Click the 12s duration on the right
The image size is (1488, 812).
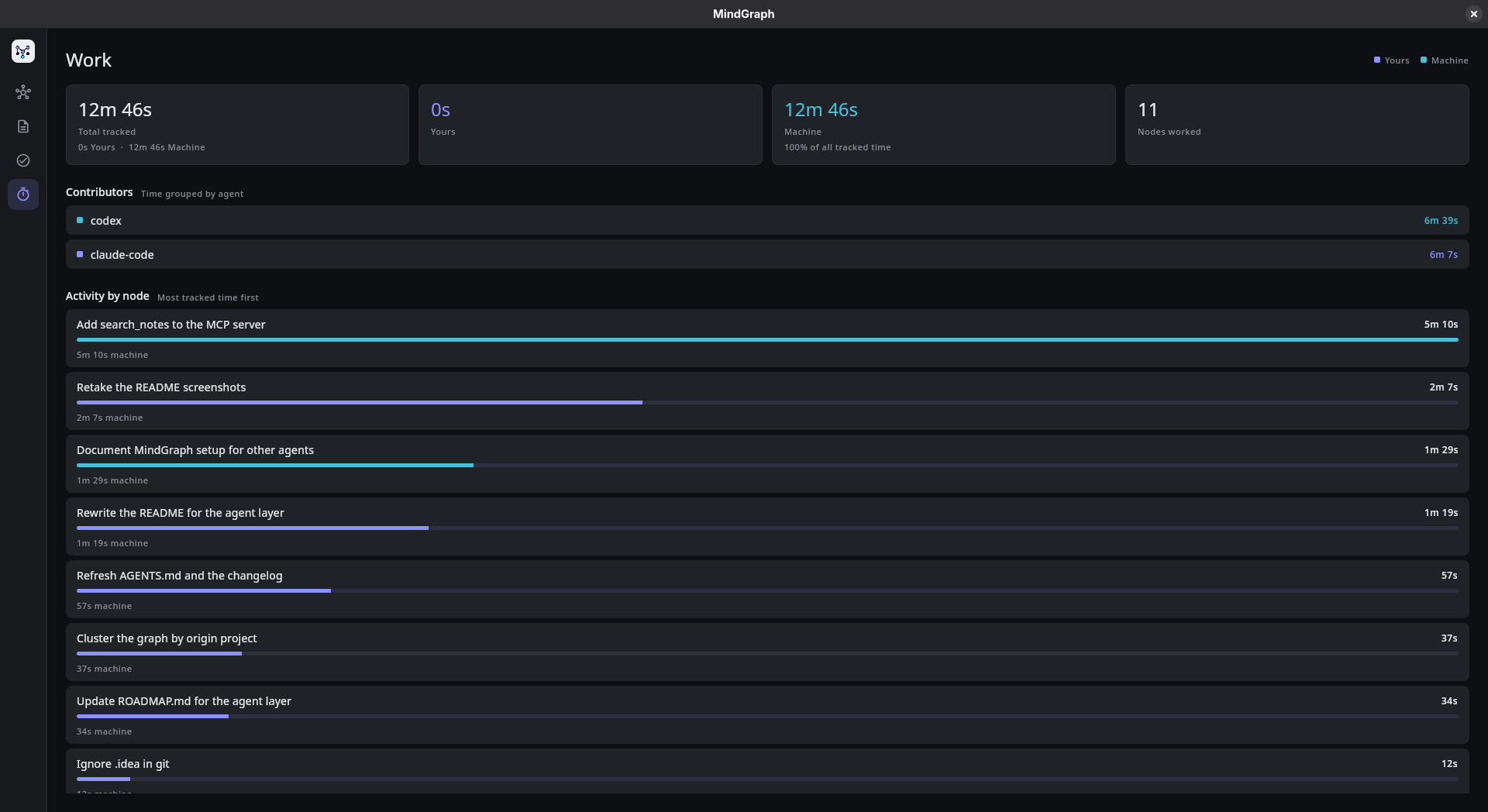coord(1449,764)
